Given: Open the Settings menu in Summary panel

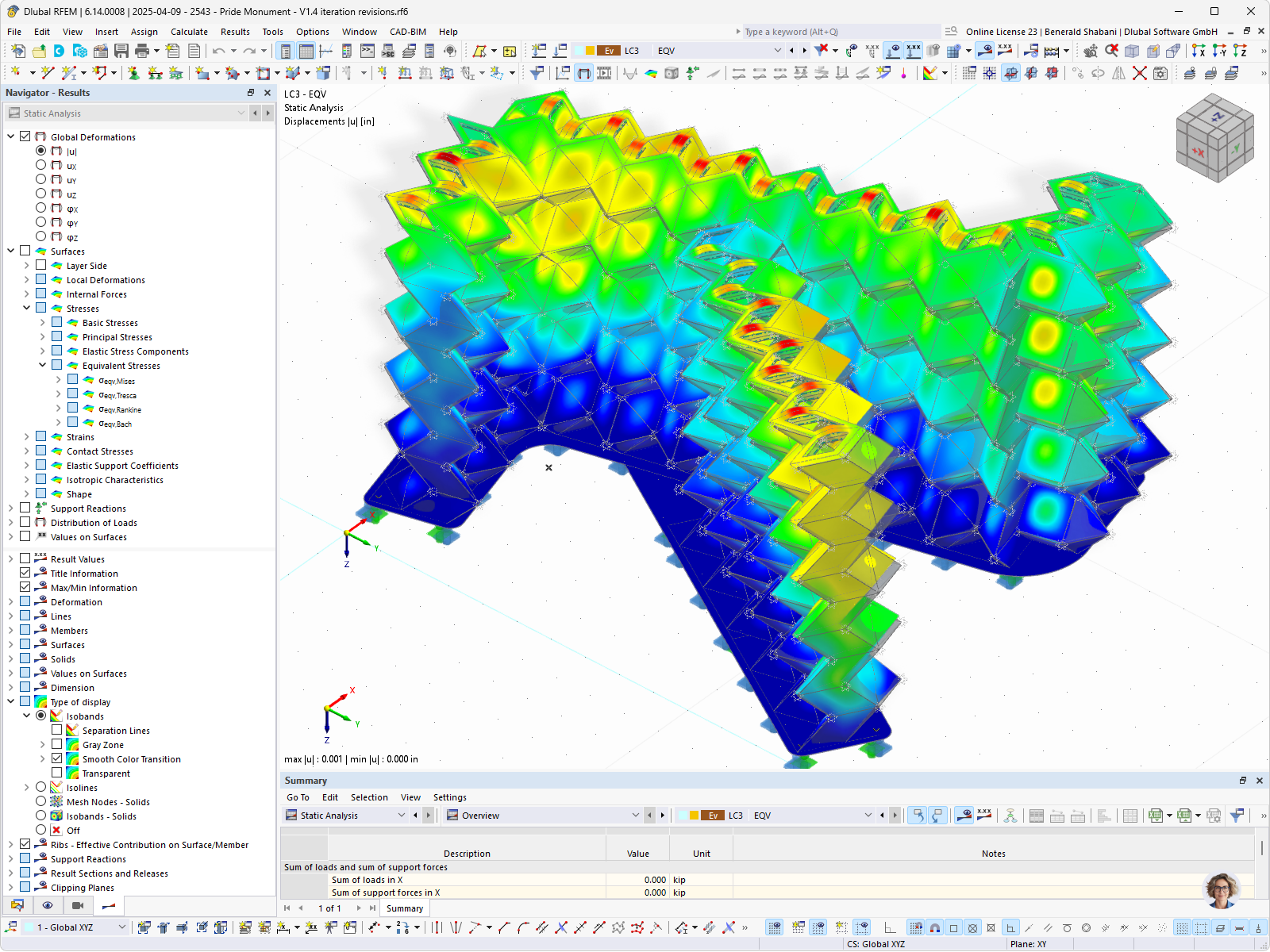Looking at the screenshot, I should coord(450,797).
